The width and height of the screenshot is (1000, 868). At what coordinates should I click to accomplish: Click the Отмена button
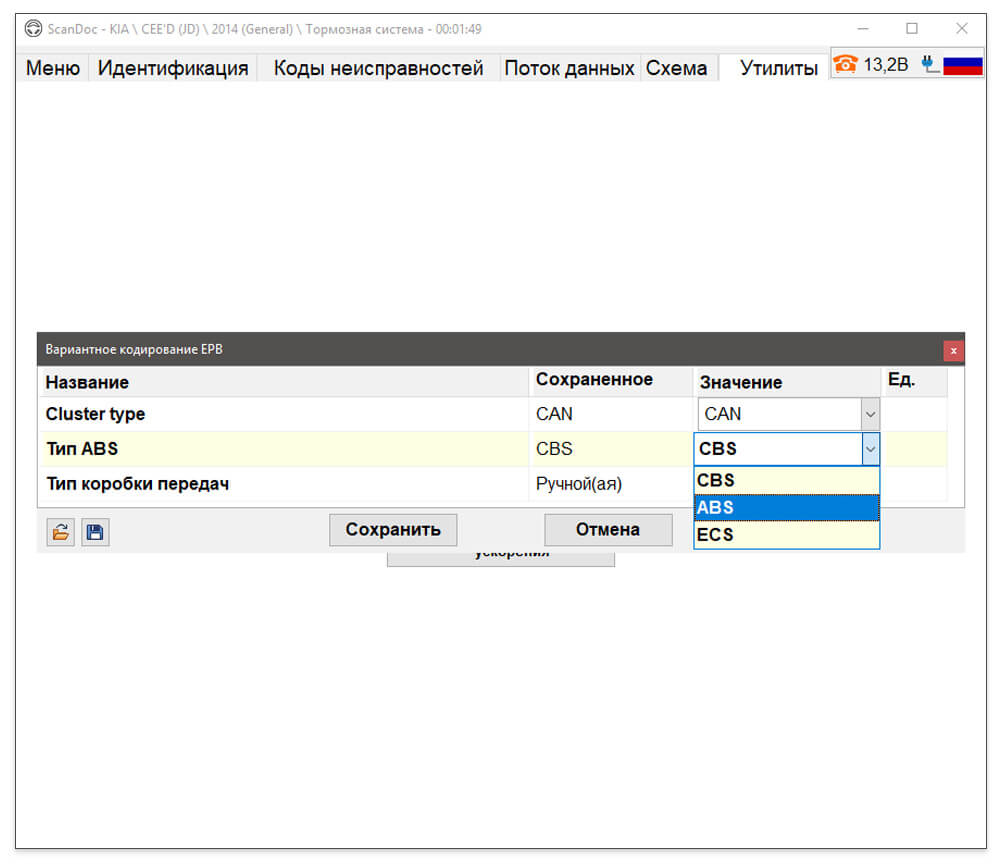(x=608, y=530)
